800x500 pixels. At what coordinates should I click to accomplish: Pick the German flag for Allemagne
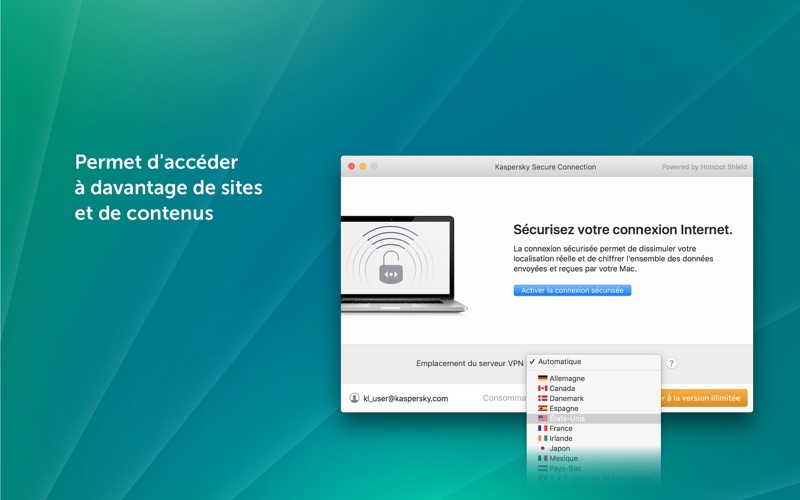point(543,379)
